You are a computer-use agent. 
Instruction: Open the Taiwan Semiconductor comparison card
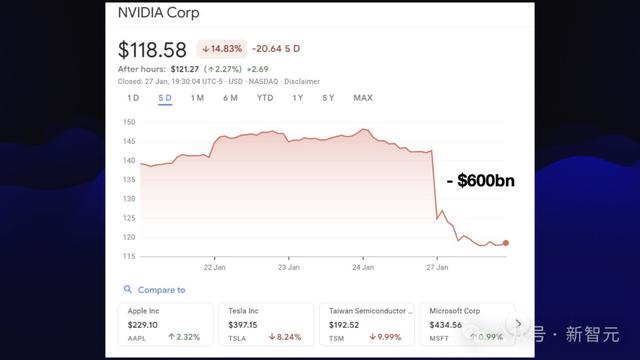(x=367, y=324)
